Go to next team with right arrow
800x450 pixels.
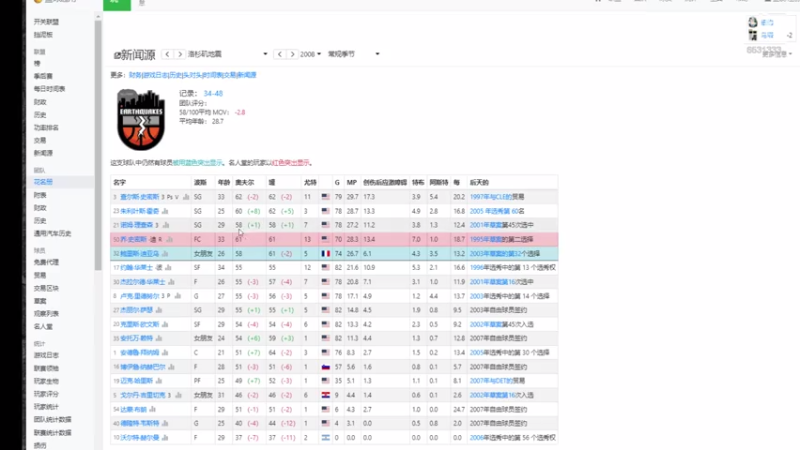(180, 54)
